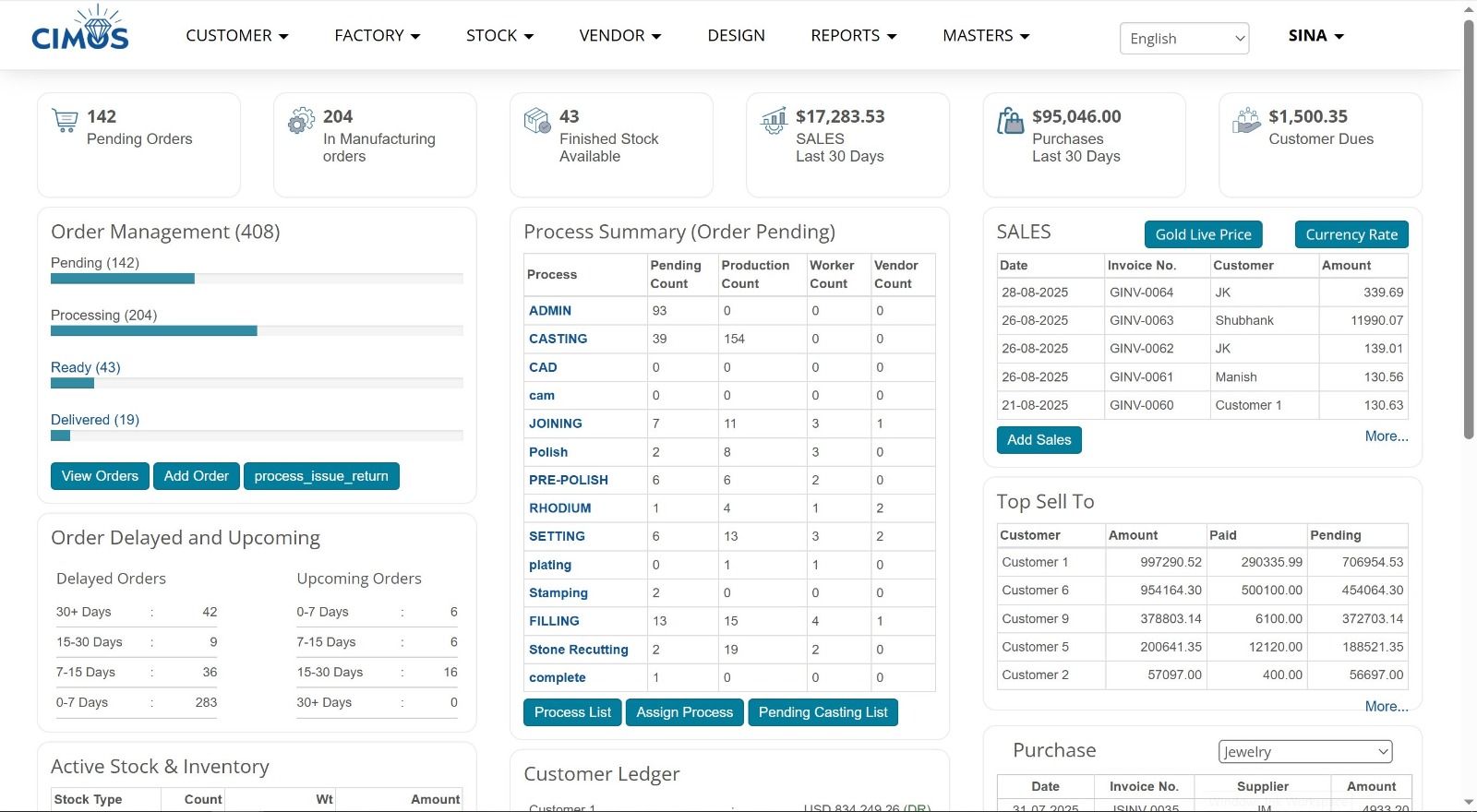Click the Add Sales button
The height and width of the screenshot is (812, 1477).
[x=1039, y=440]
